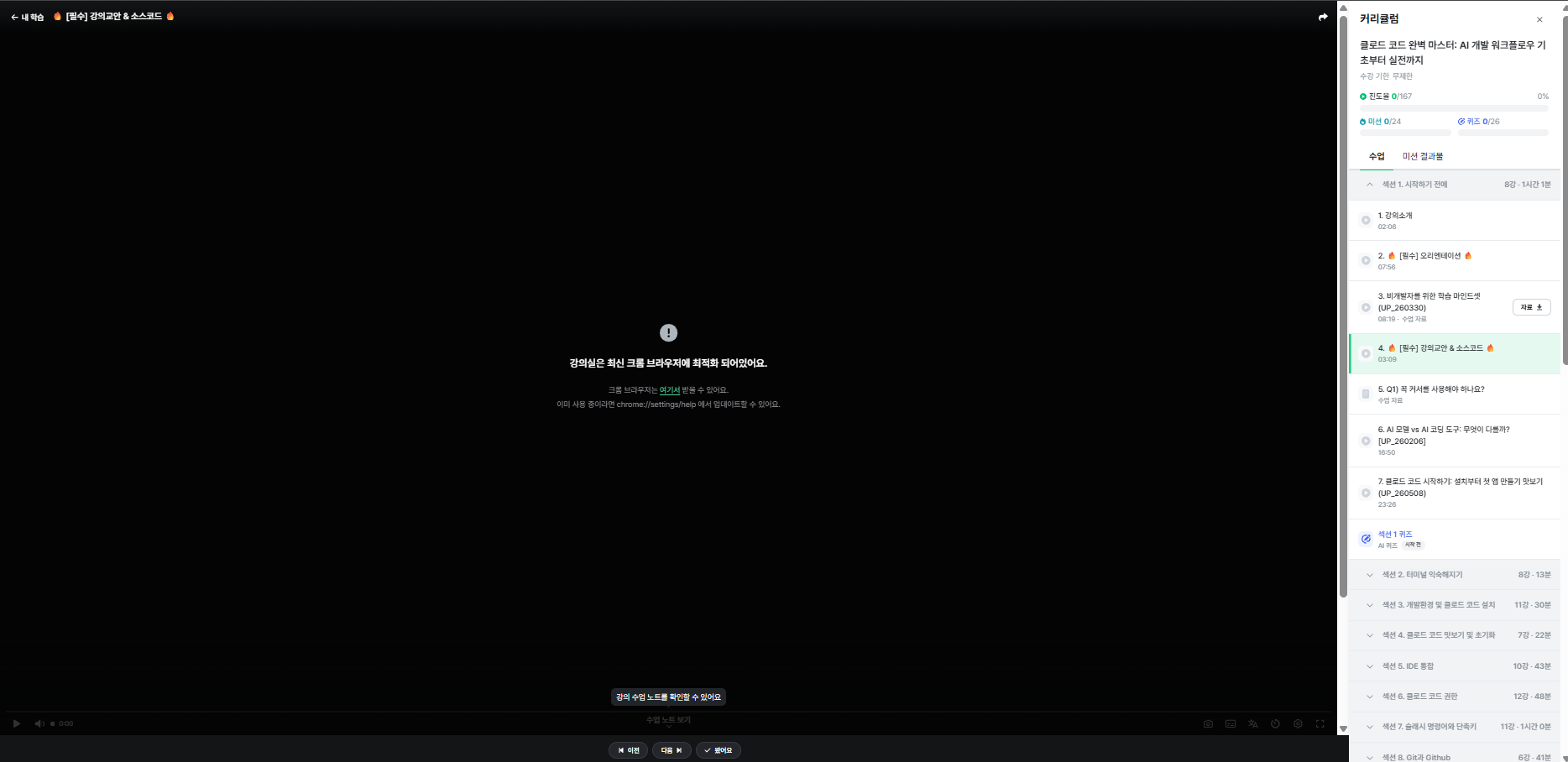The height and width of the screenshot is (762, 1568).
Task: Go to next lesson with 다음 button
Action: tap(672, 750)
